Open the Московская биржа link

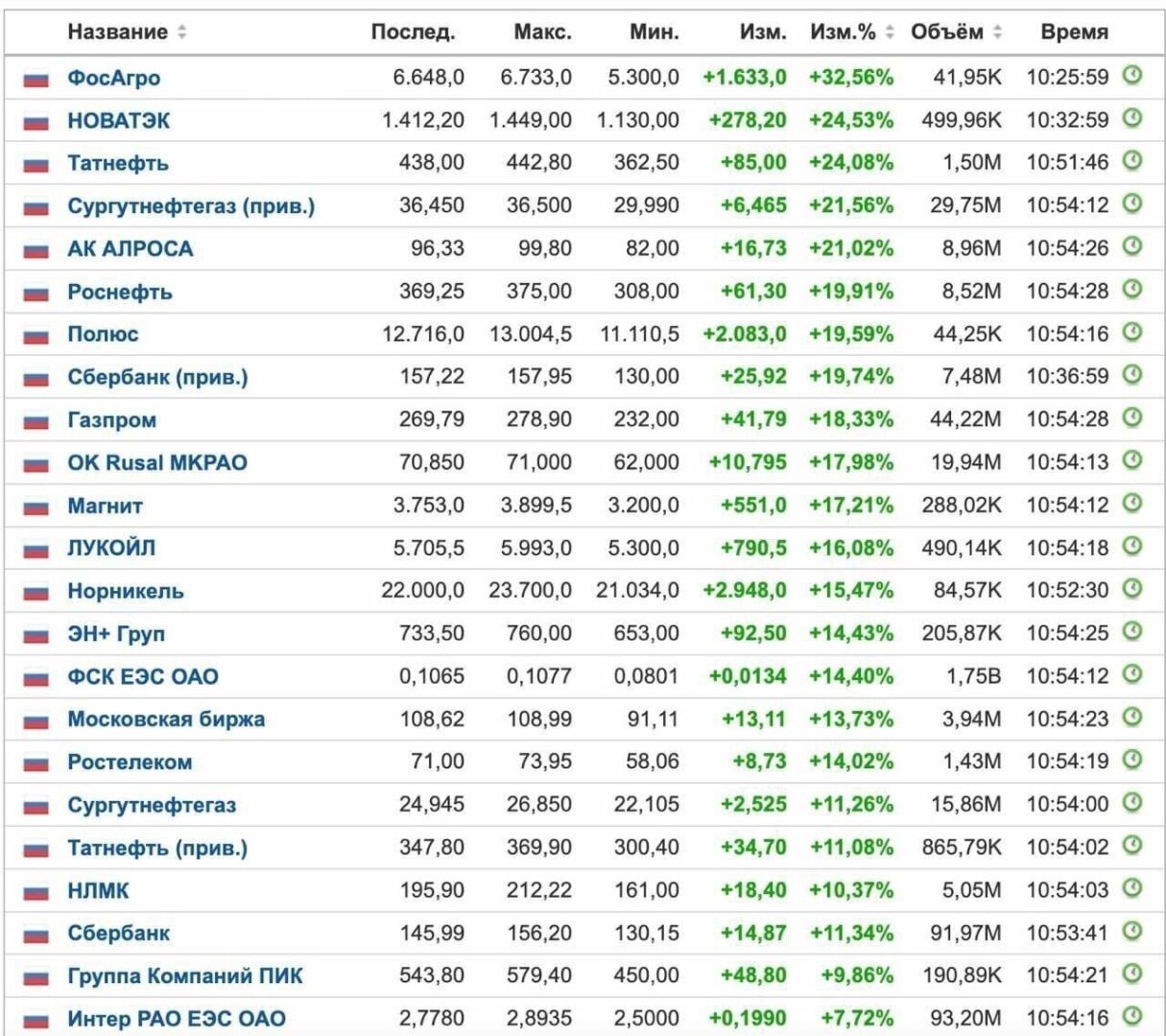[x=166, y=719]
